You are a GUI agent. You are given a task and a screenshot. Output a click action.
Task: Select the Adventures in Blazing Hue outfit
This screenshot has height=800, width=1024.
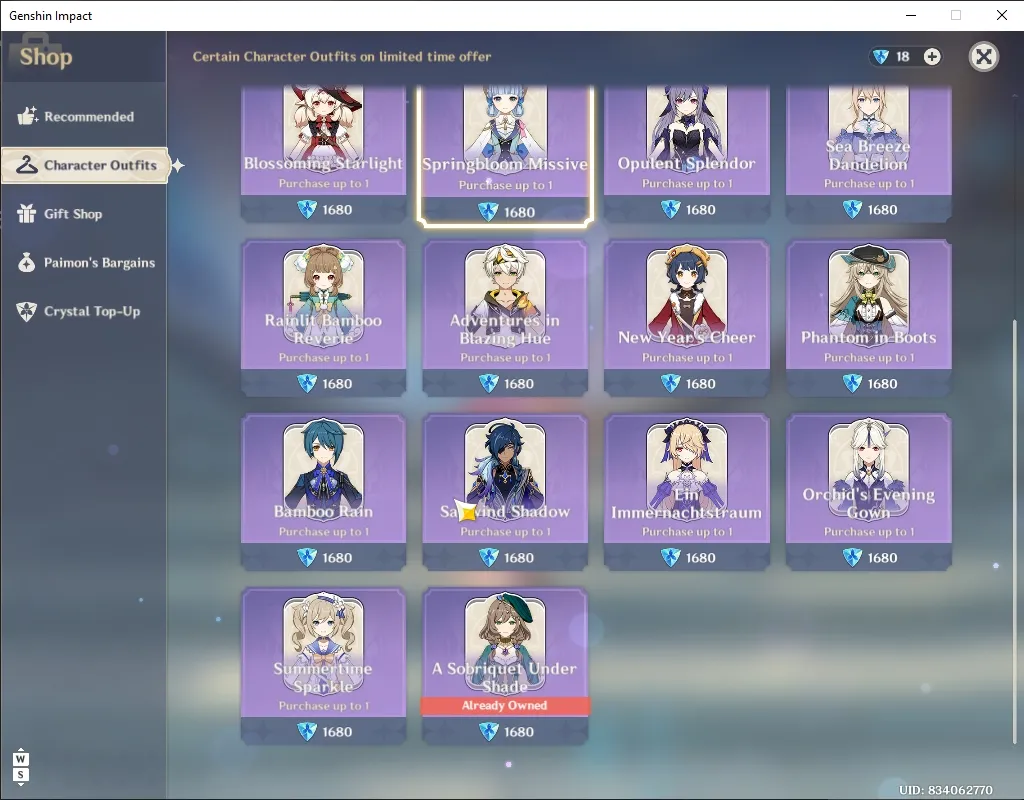tap(505, 318)
